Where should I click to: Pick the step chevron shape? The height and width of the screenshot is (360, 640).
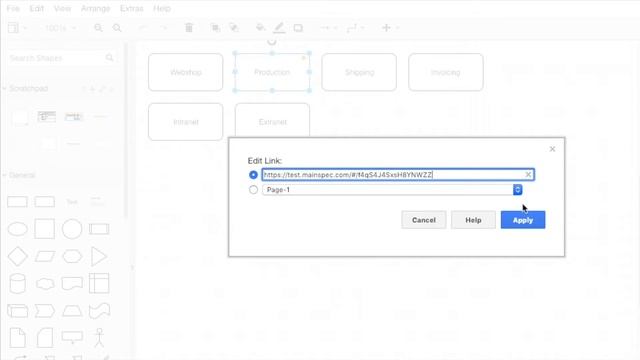point(44,311)
